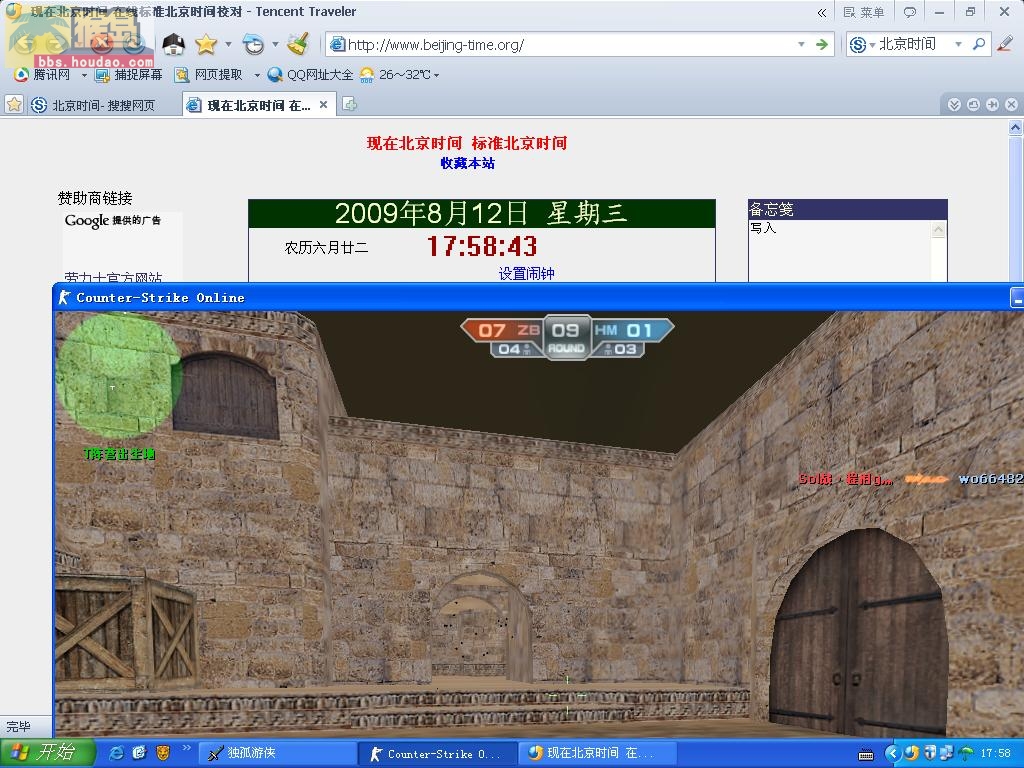Click the weather cloud-sun icon

pos(367,75)
